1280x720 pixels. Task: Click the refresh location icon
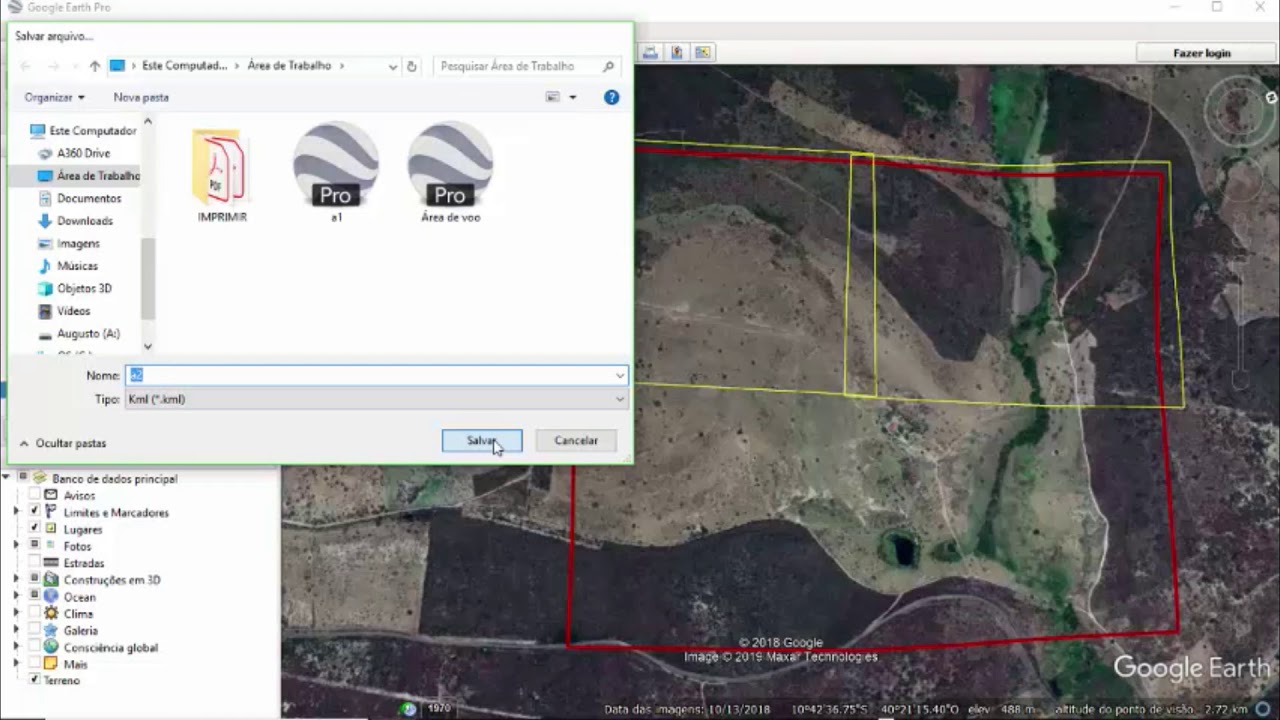(x=411, y=66)
